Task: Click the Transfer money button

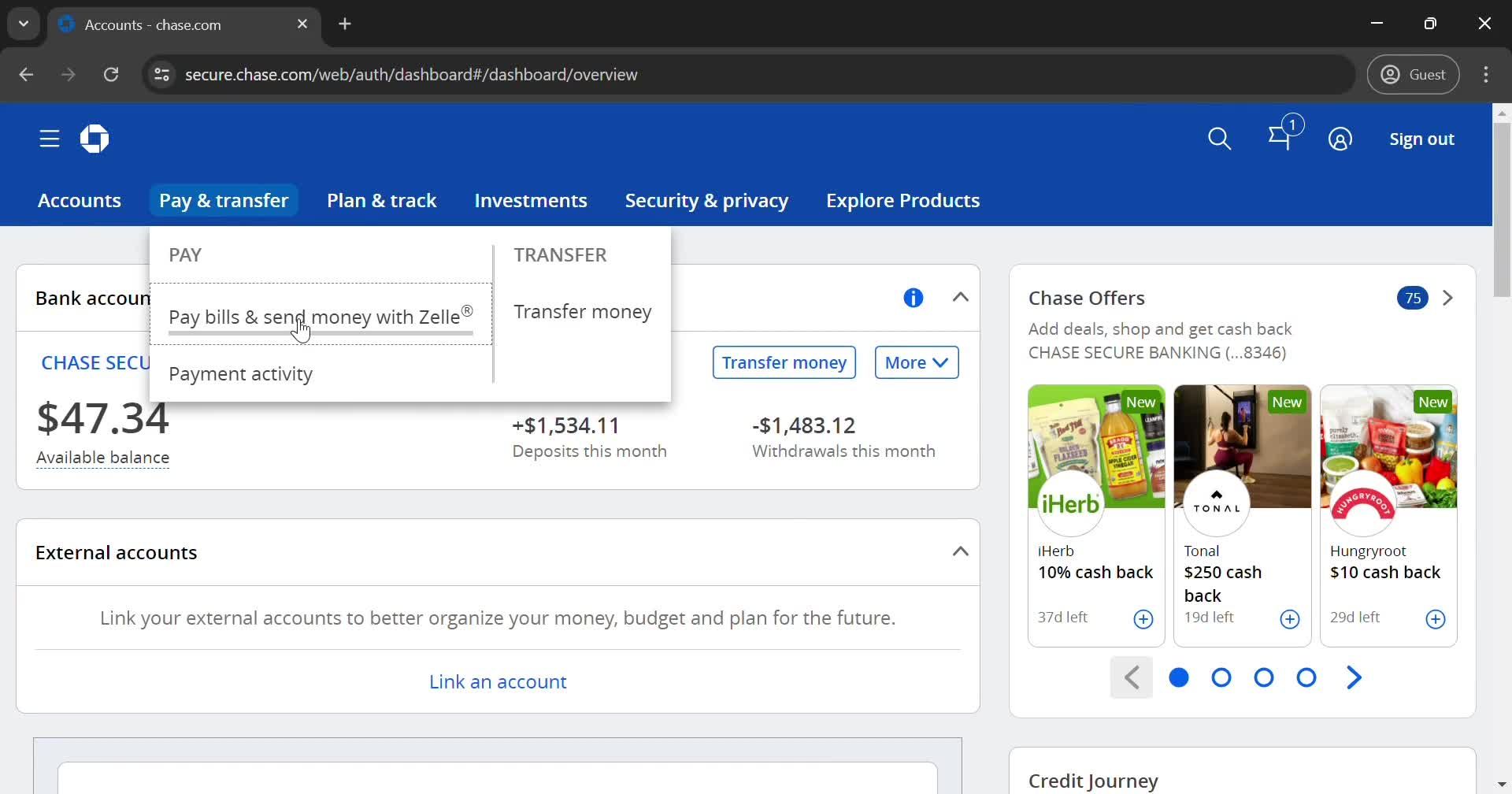Action: (x=784, y=362)
